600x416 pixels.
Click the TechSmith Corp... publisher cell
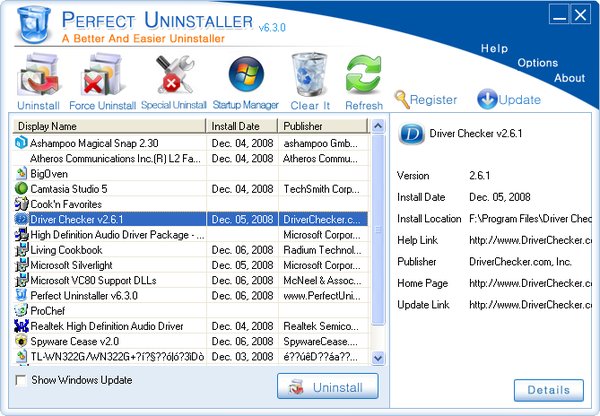pos(323,189)
